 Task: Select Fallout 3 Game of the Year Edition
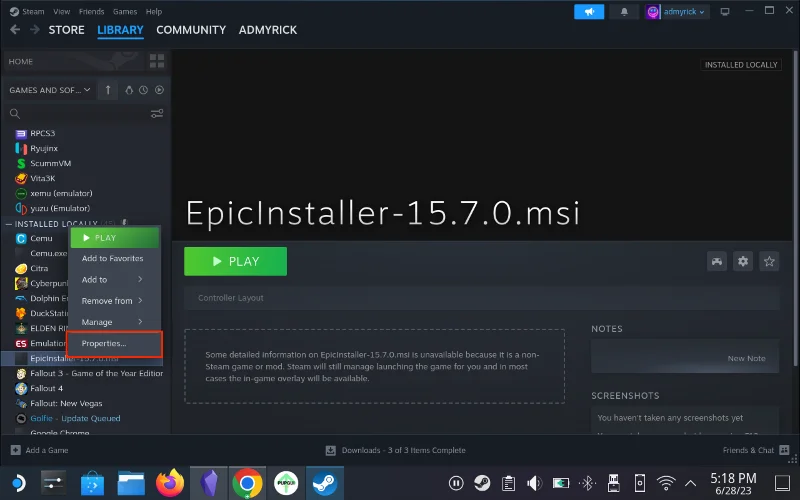[x=96, y=373]
